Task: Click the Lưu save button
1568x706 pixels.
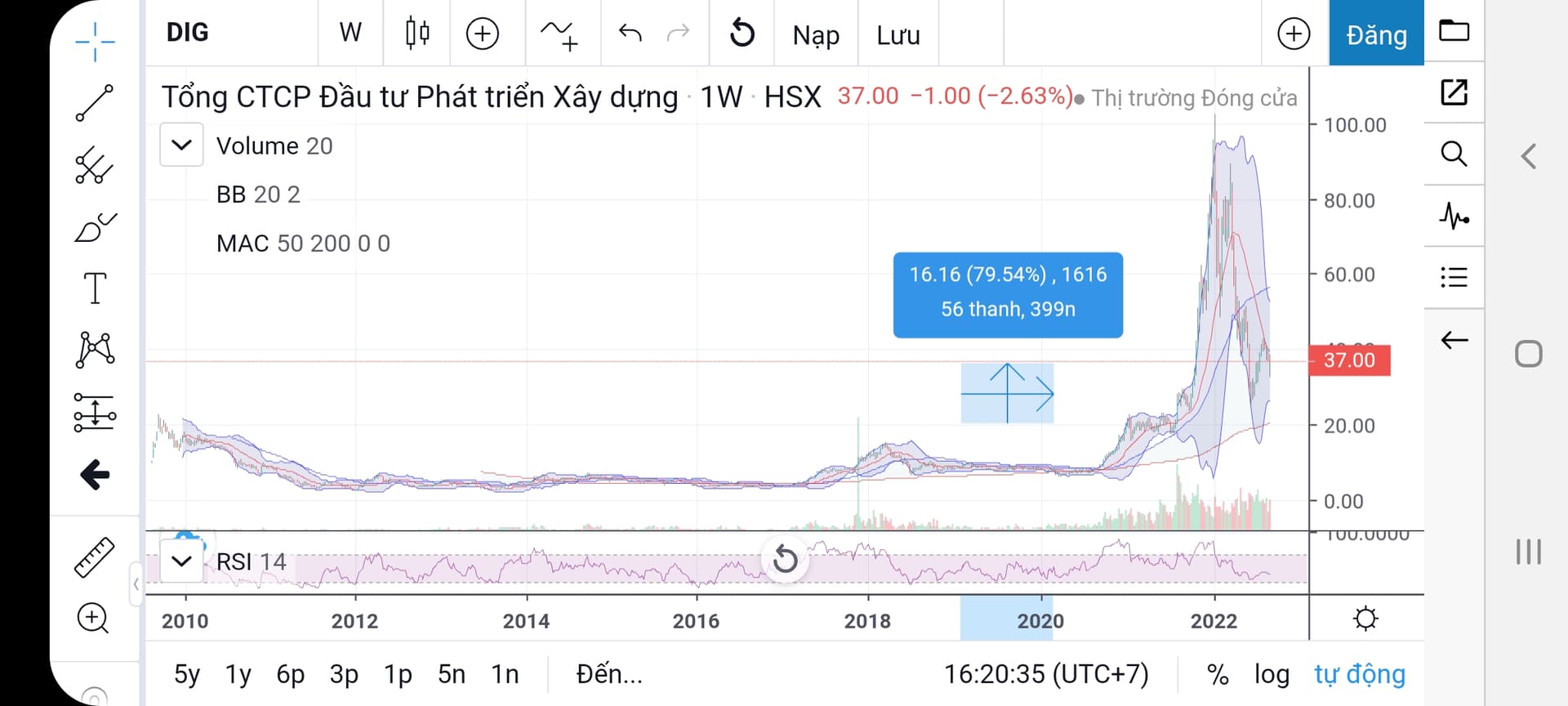Action: tap(898, 34)
